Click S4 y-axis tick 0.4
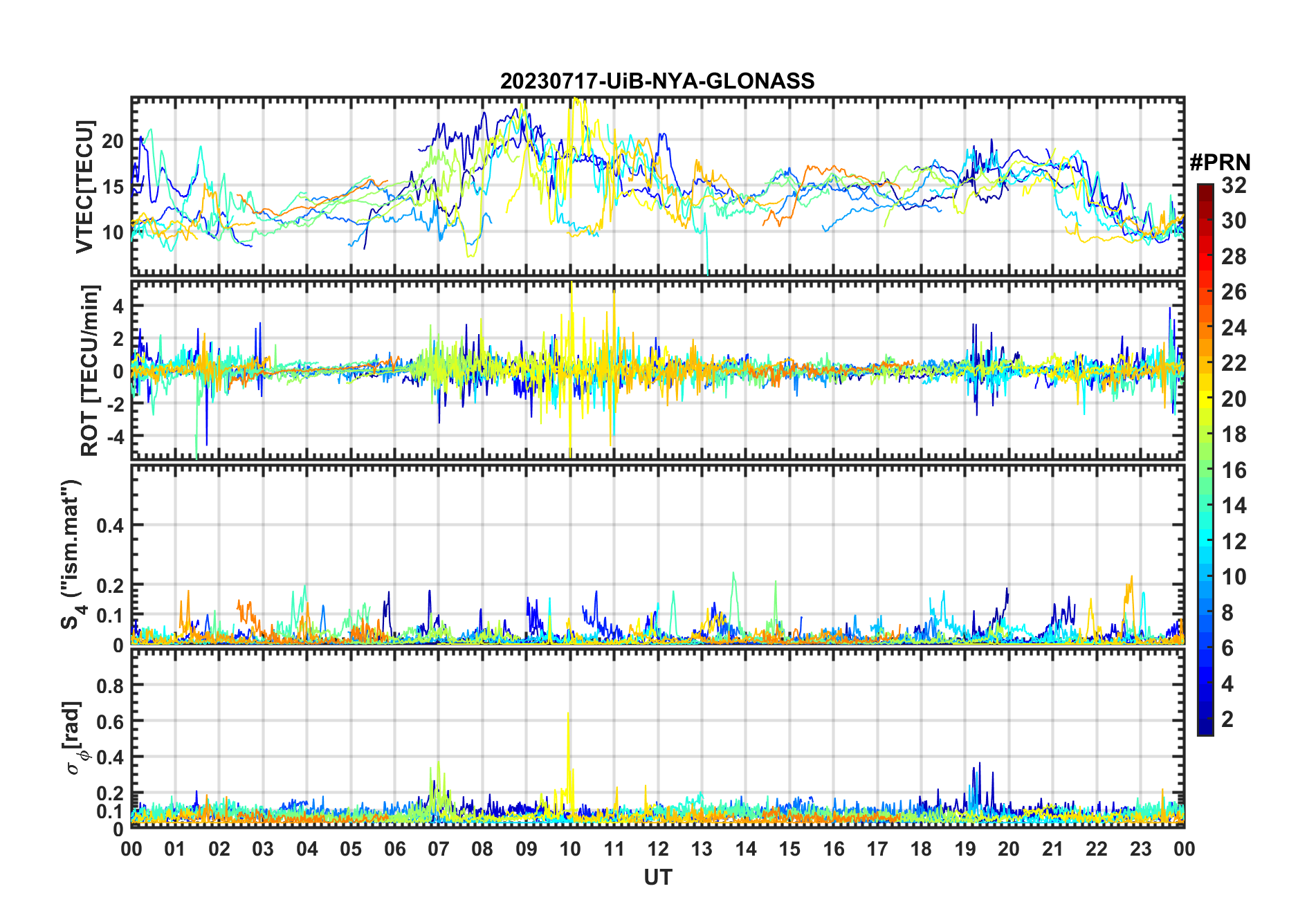Viewport: 1316px width, 920px height. pyautogui.click(x=111, y=526)
